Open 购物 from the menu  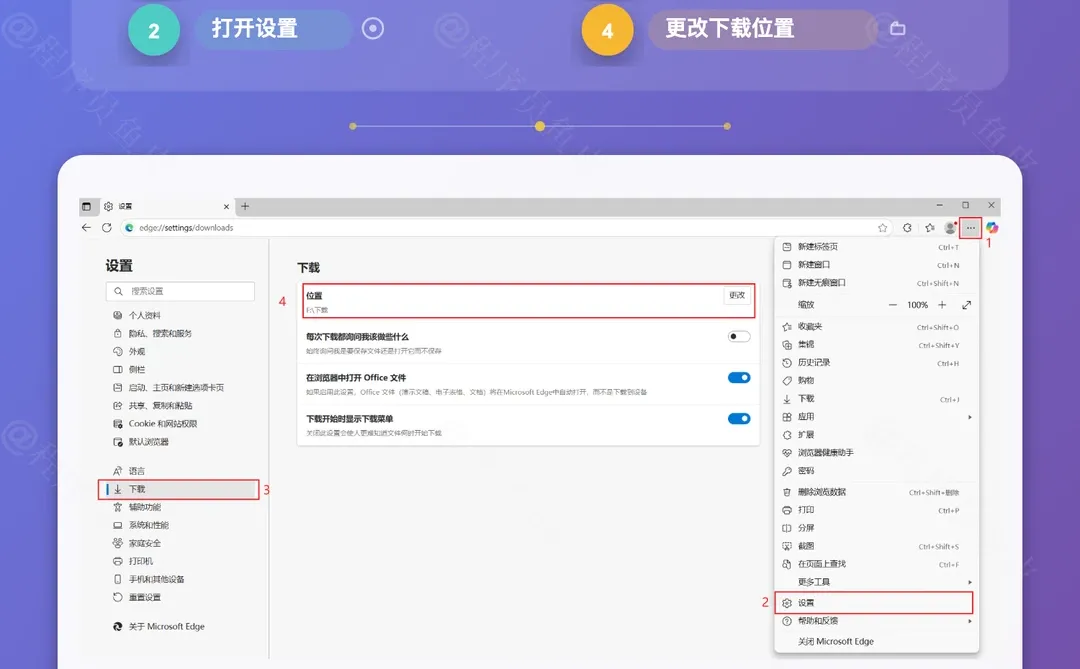pyautogui.click(x=876, y=380)
